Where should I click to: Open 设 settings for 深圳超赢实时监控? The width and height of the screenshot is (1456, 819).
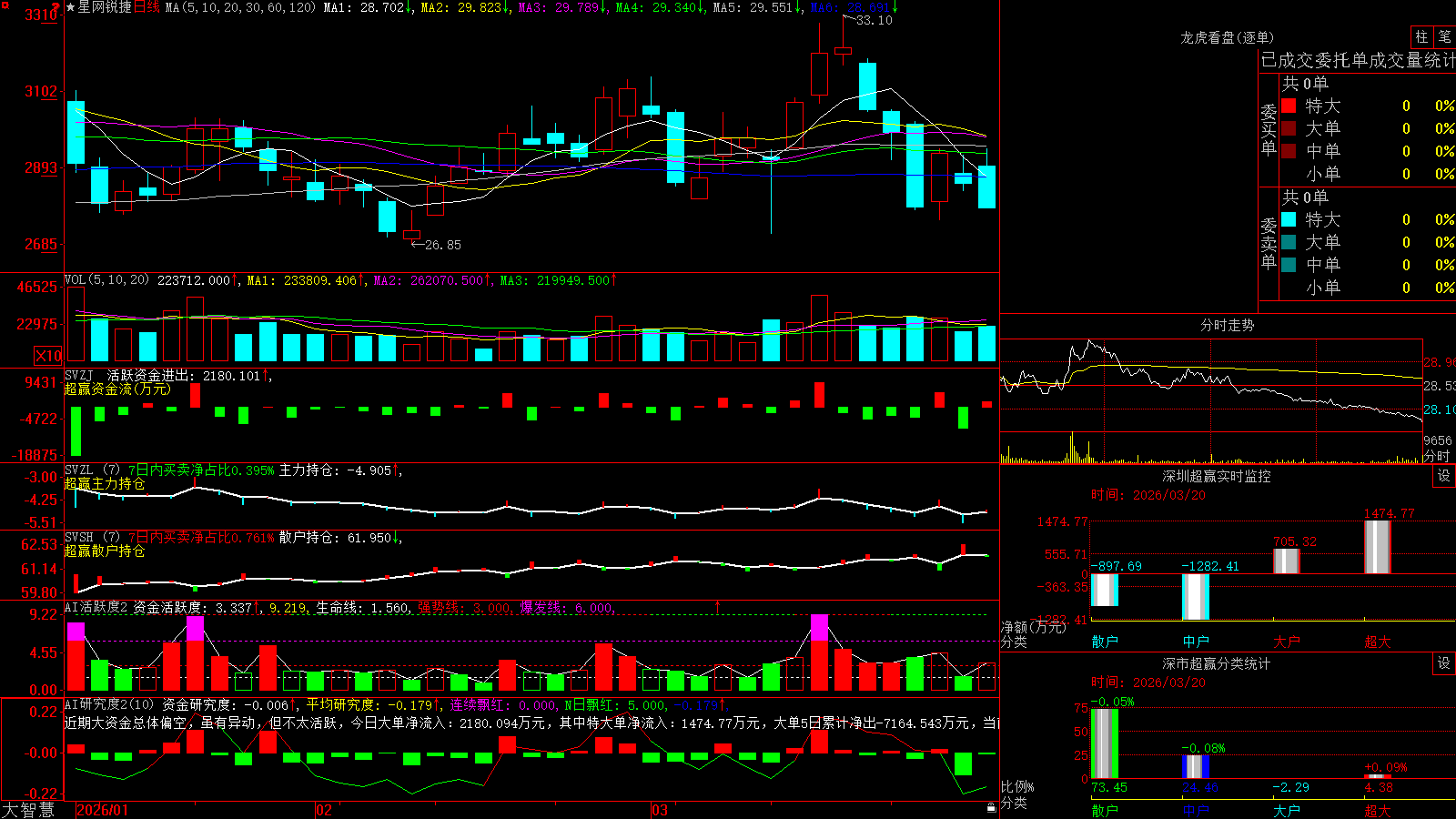click(x=1444, y=476)
